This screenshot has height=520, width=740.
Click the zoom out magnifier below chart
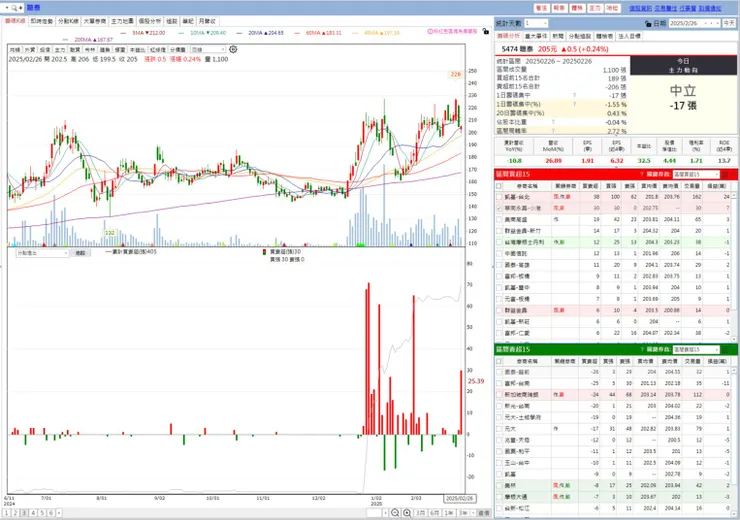coord(395,513)
